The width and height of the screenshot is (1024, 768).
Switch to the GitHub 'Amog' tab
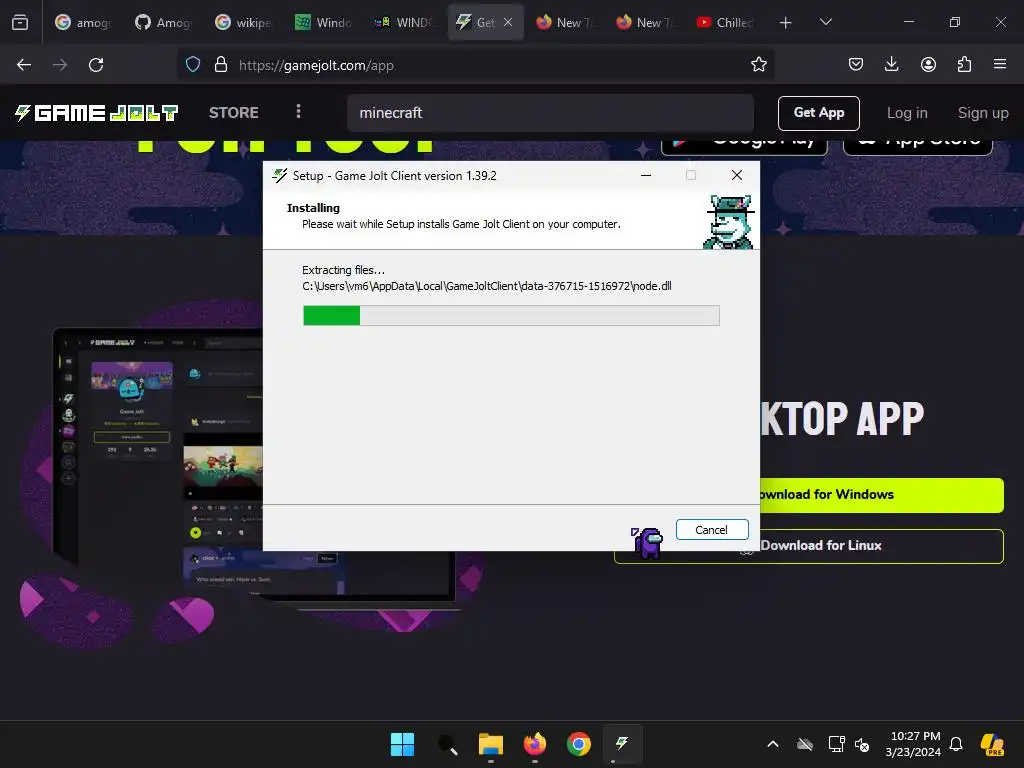[x=164, y=22]
